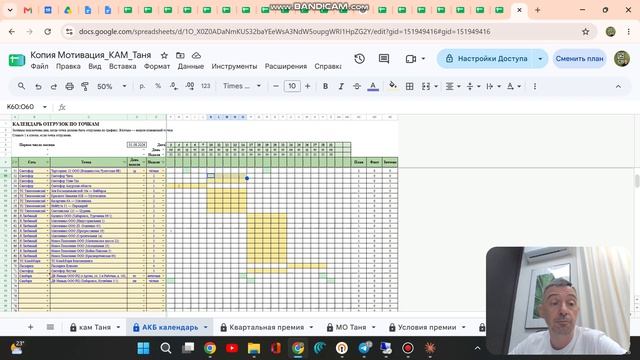The height and width of the screenshot is (360, 640).
Task: Click the font size field showing 10
Action: 292,86
